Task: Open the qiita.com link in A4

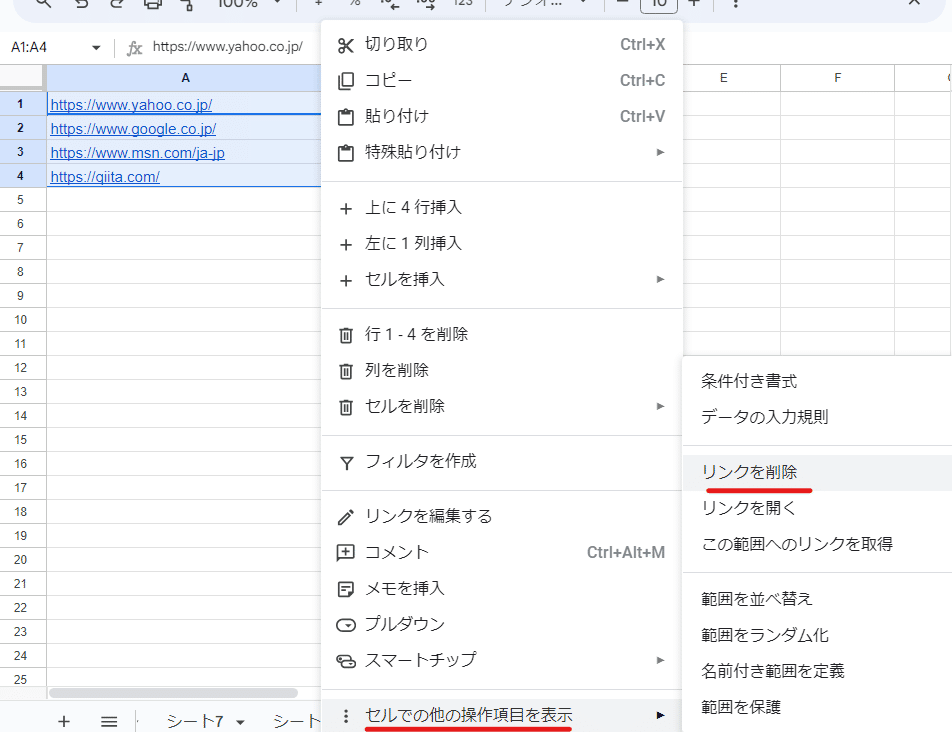Action: [x=105, y=177]
